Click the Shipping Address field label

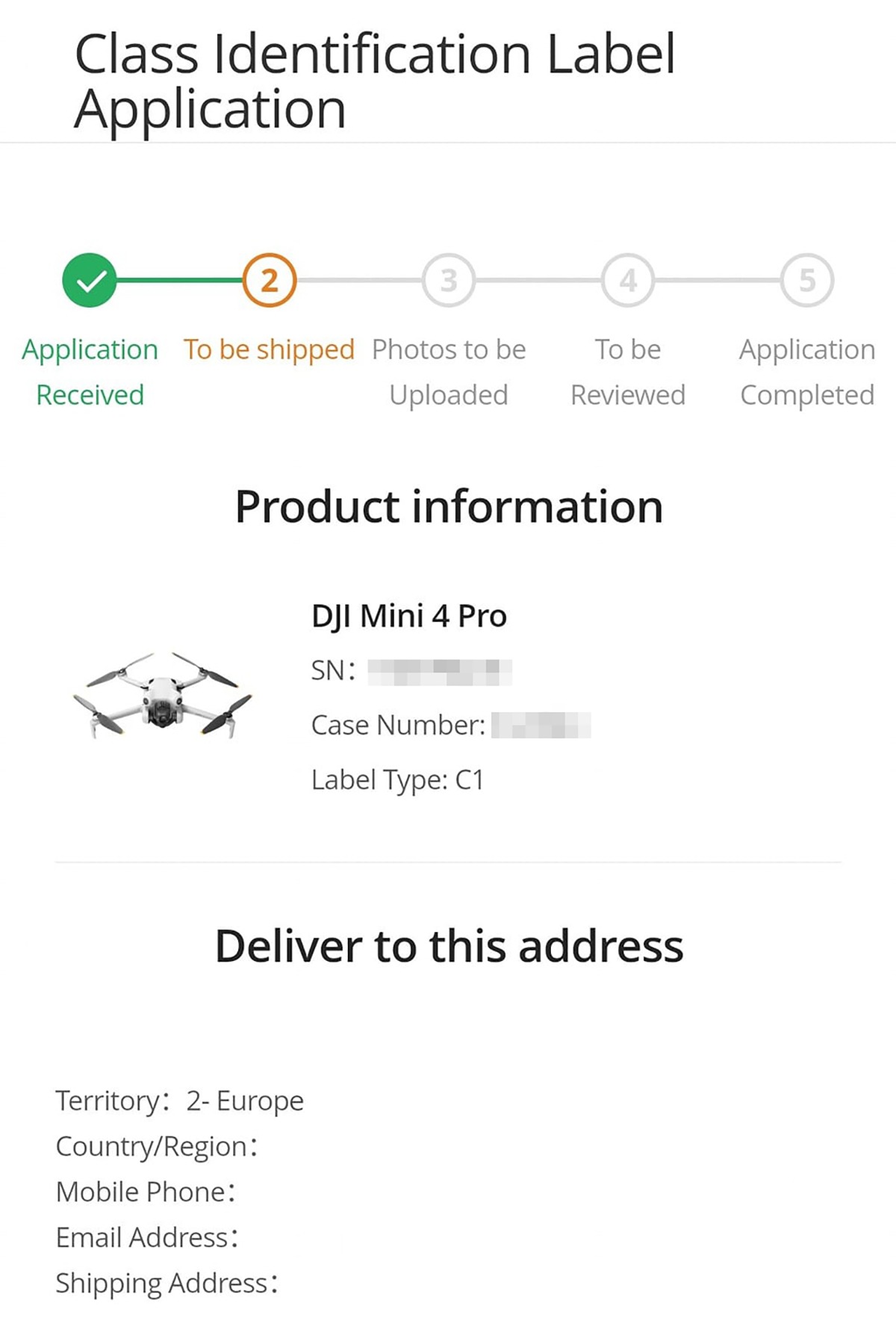pyautogui.click(x=167, y=1284)
